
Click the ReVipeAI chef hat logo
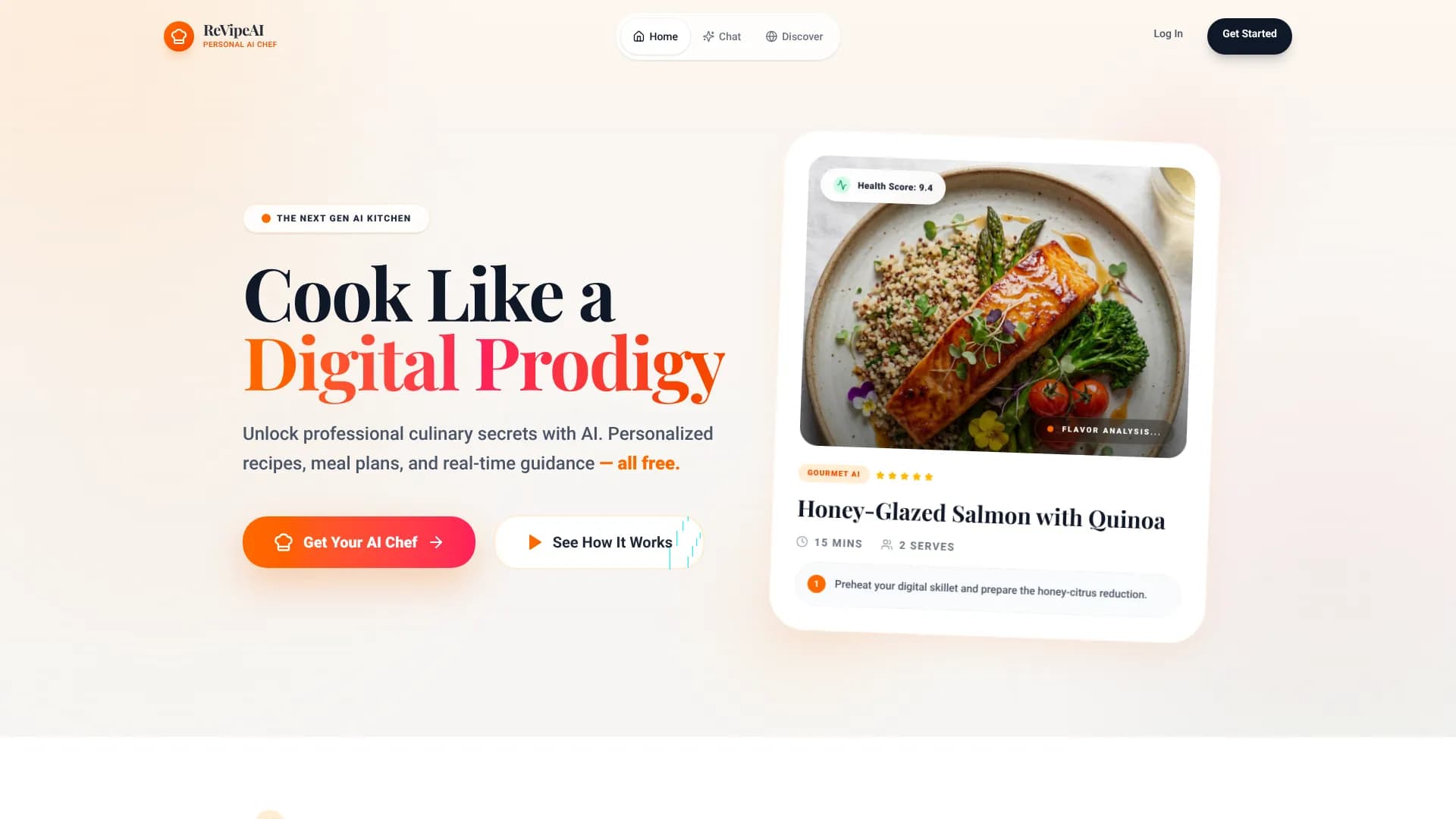pos(179,36)
